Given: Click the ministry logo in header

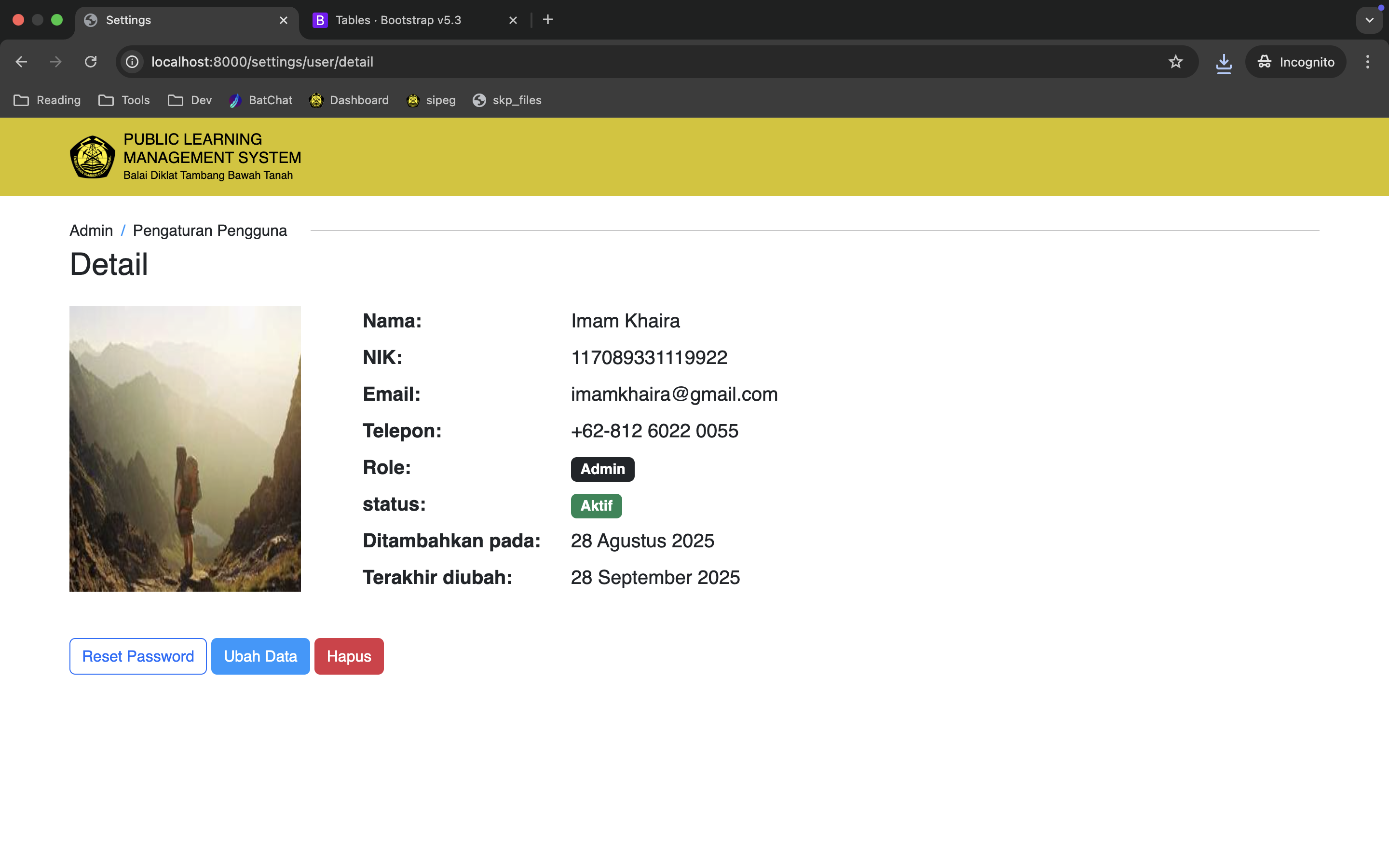Looking at the screenshot, I should click(92, 157).
